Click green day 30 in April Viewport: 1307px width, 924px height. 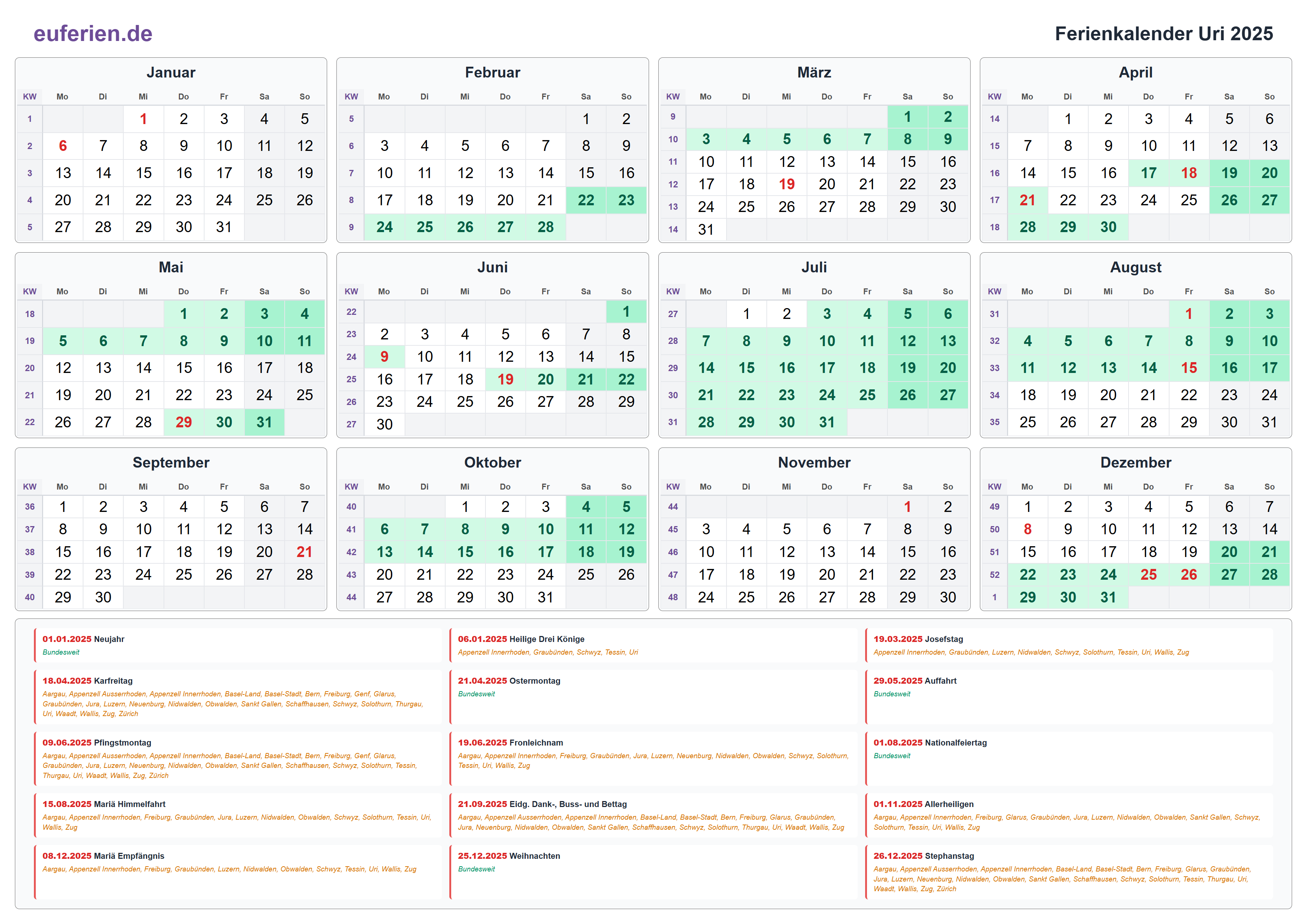tap(1108, 227)
